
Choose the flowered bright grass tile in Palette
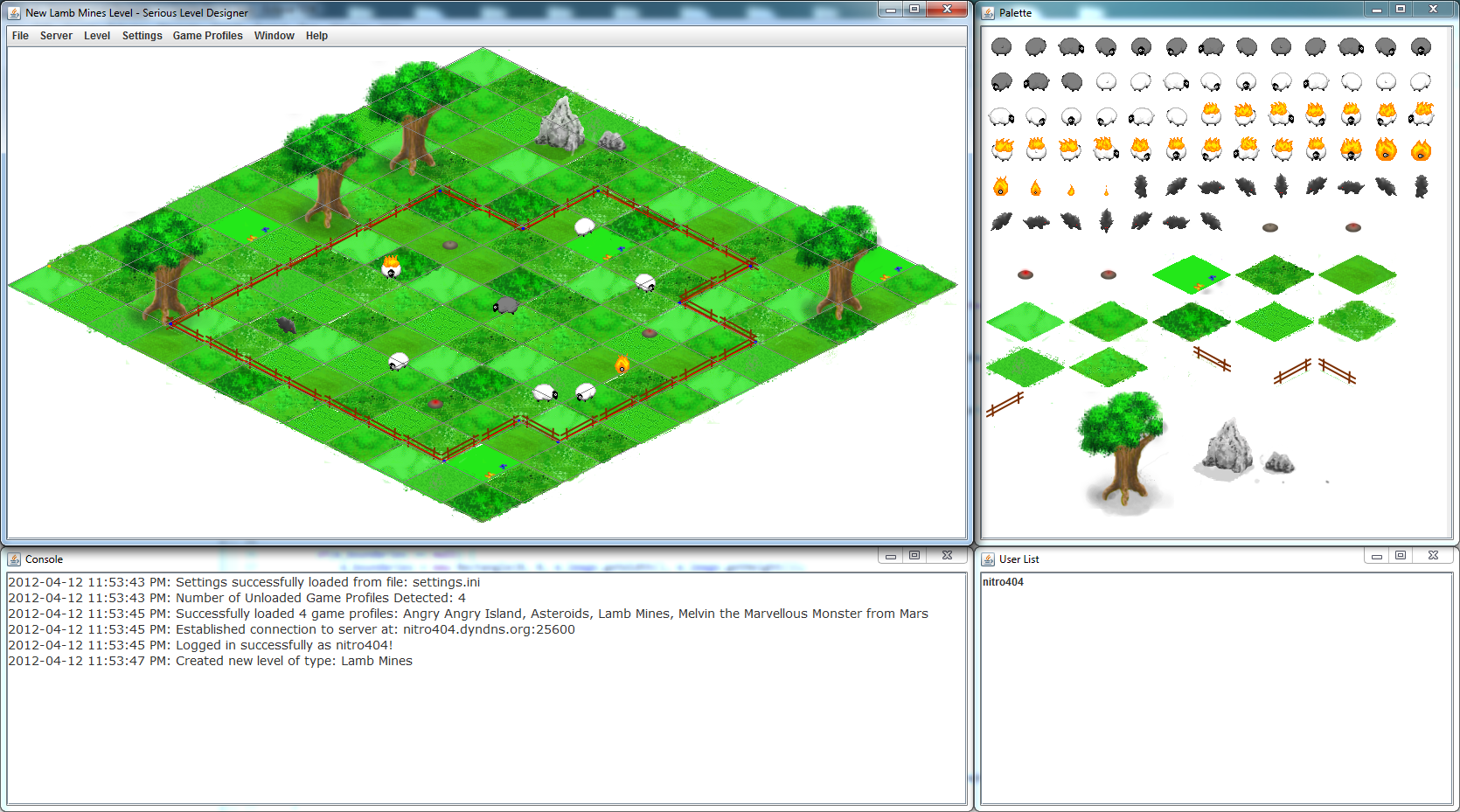coord(1190,274)
